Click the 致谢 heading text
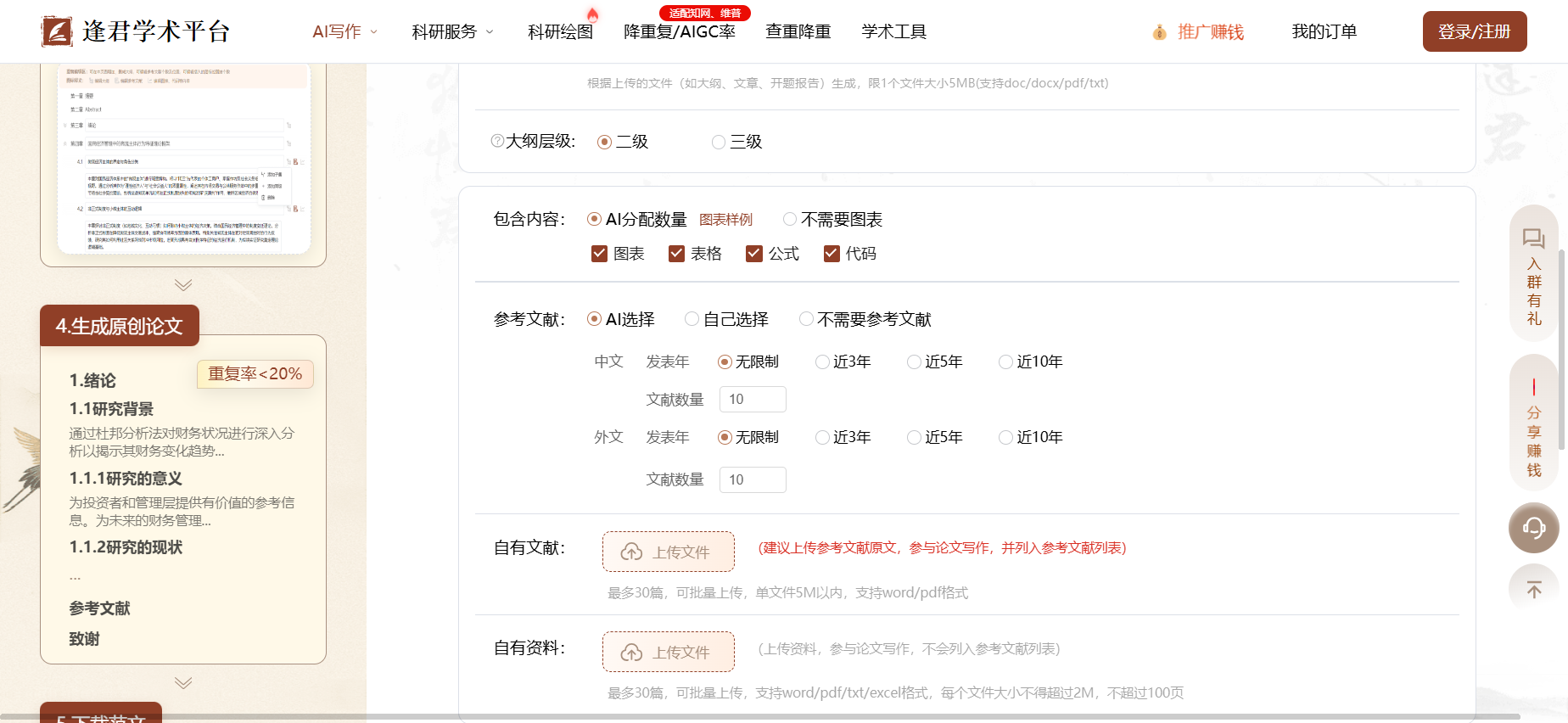The height and width of the screenshot is (723, 1568). coord(84,639)
